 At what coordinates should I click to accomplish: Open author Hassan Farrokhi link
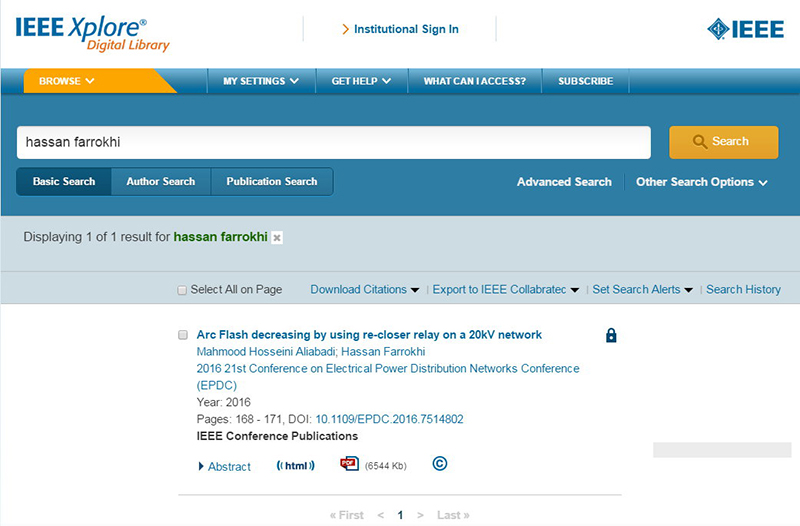383,352
